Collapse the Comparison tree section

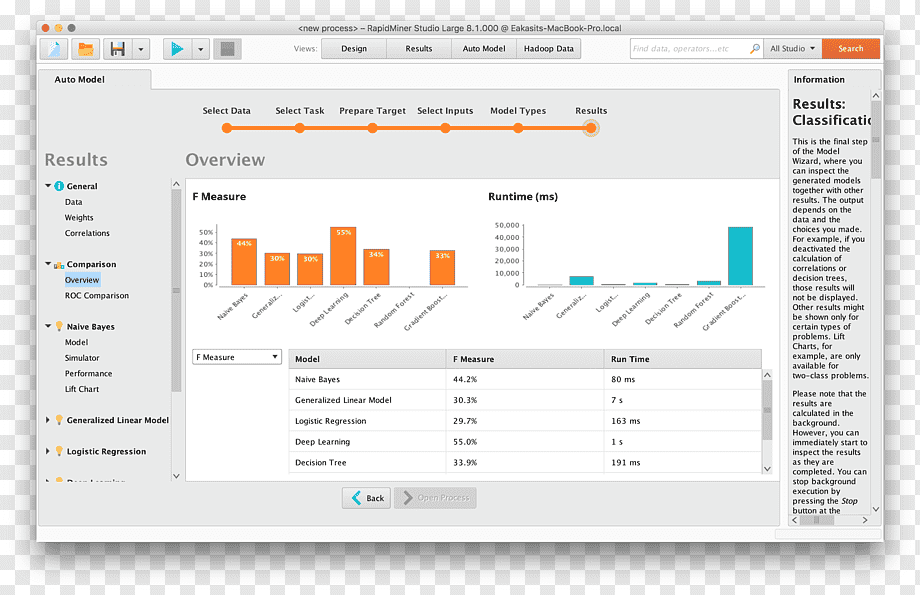[x=48, y=264]
